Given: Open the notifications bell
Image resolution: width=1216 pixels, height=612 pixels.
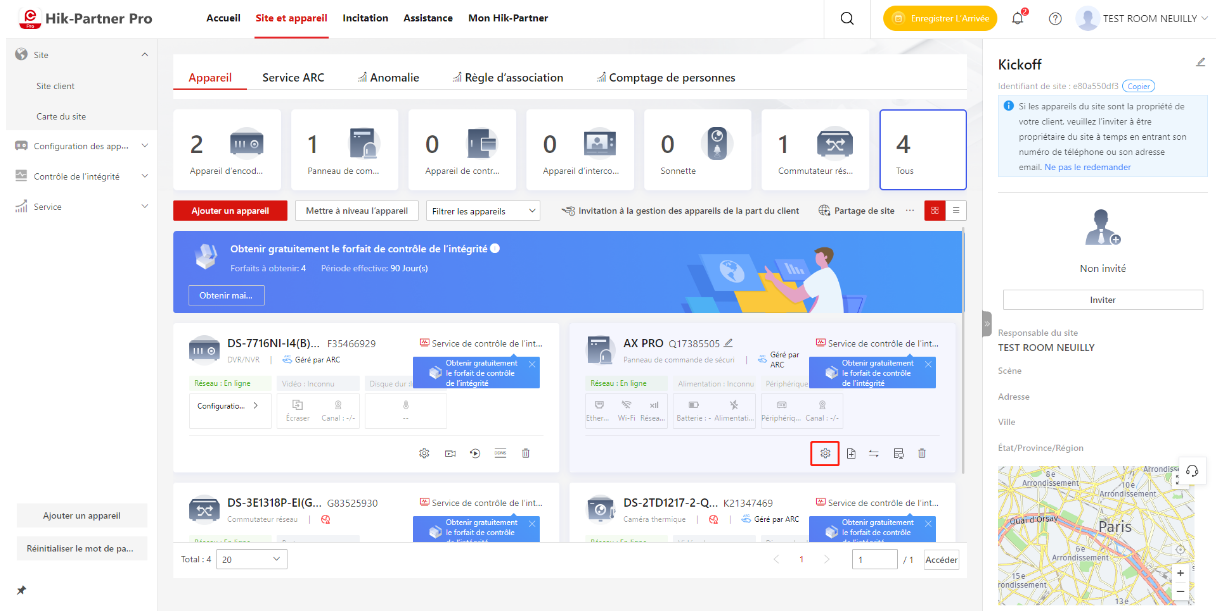Looking at the screenshot, I should [x=1019, y=18].
